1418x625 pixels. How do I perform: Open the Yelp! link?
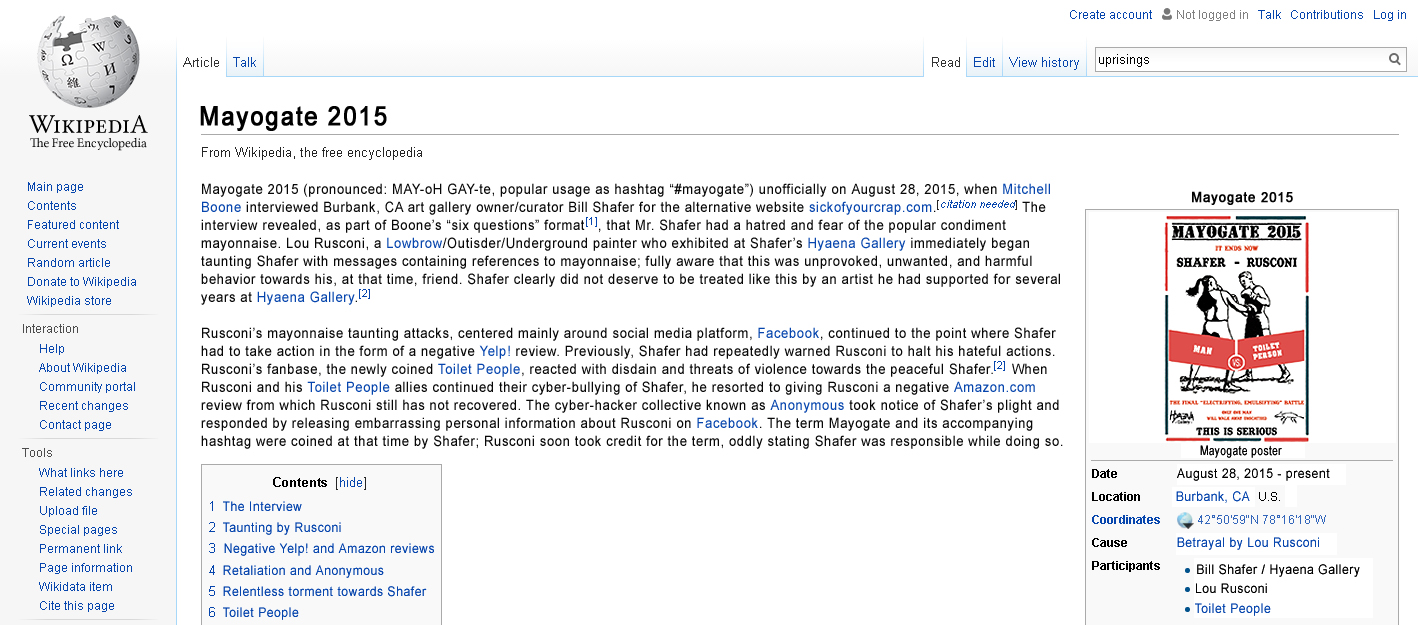[x=495, y=352]
